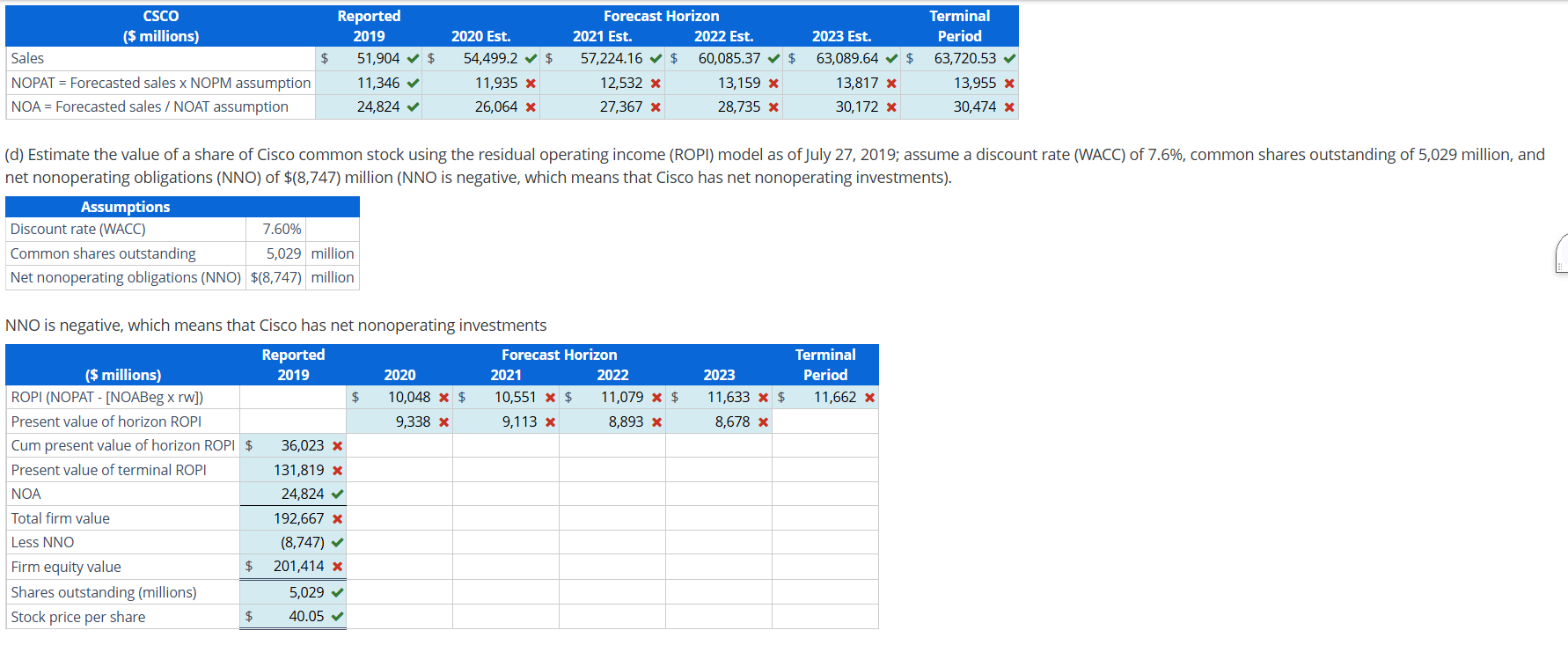
Task: Click the Total firm value label
Action: [x=61, y=519]
